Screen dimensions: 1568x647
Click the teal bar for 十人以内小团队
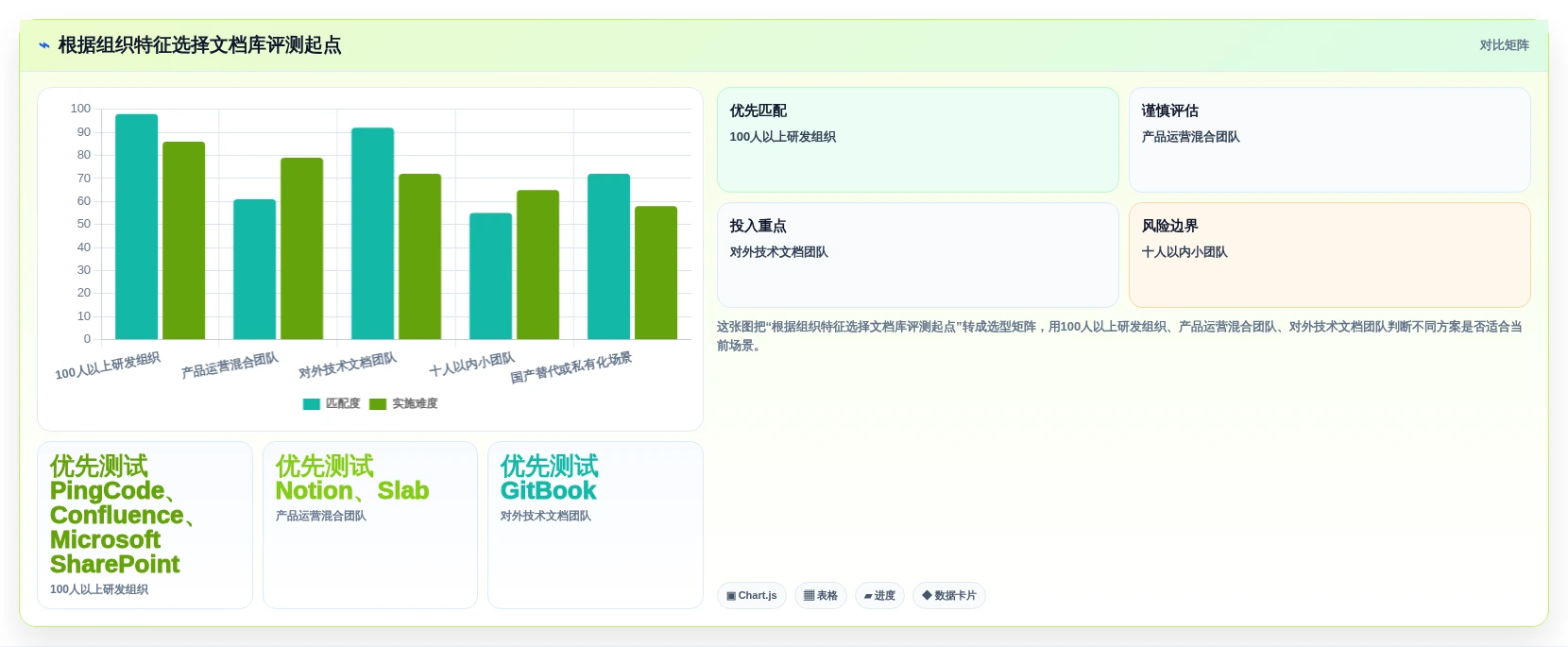[x=491, y=276]
